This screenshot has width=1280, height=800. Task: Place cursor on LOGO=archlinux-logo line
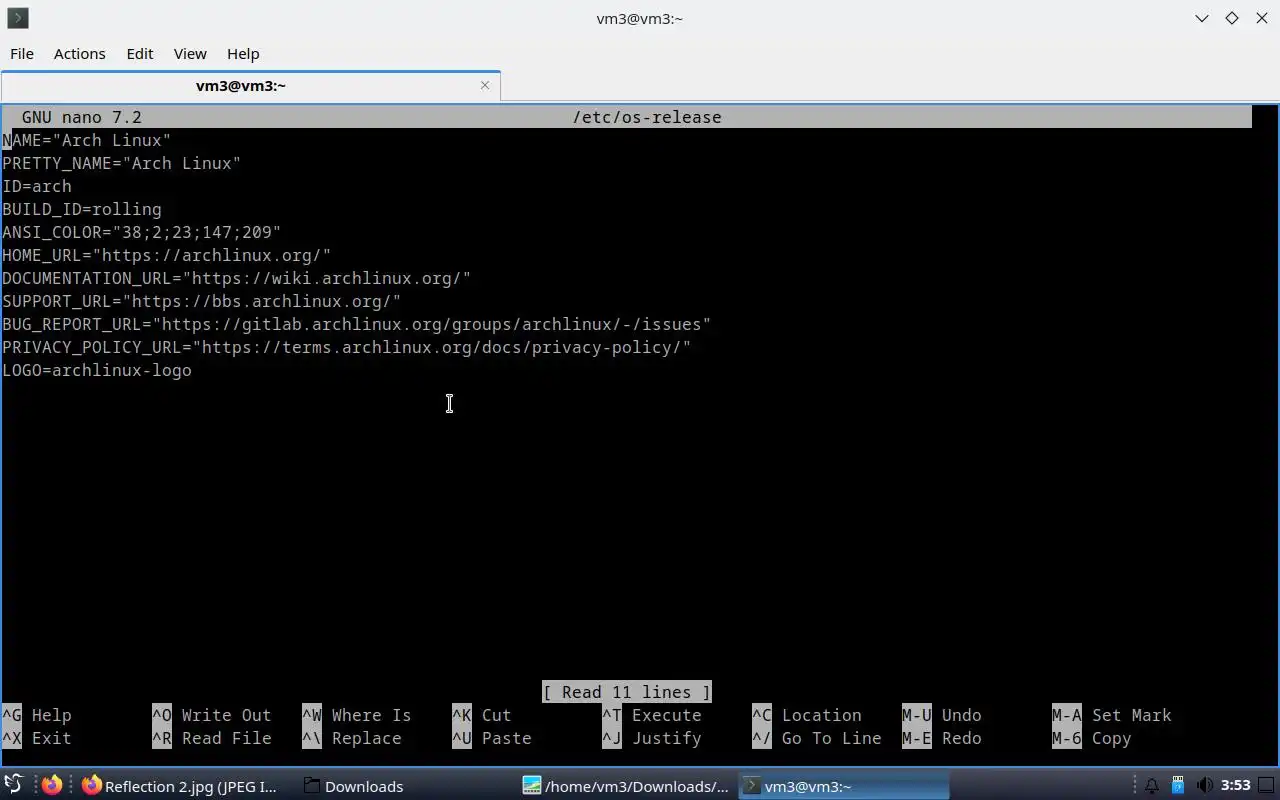(x=97, y=370)
